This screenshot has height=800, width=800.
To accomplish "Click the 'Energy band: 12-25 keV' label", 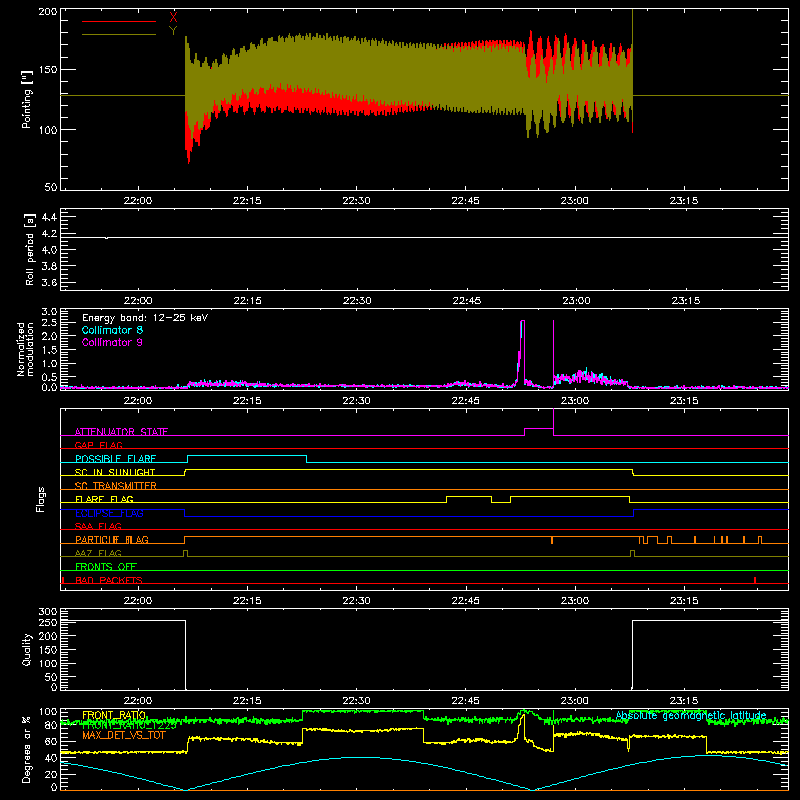I will pyautogui.click(x=145, y=318).
